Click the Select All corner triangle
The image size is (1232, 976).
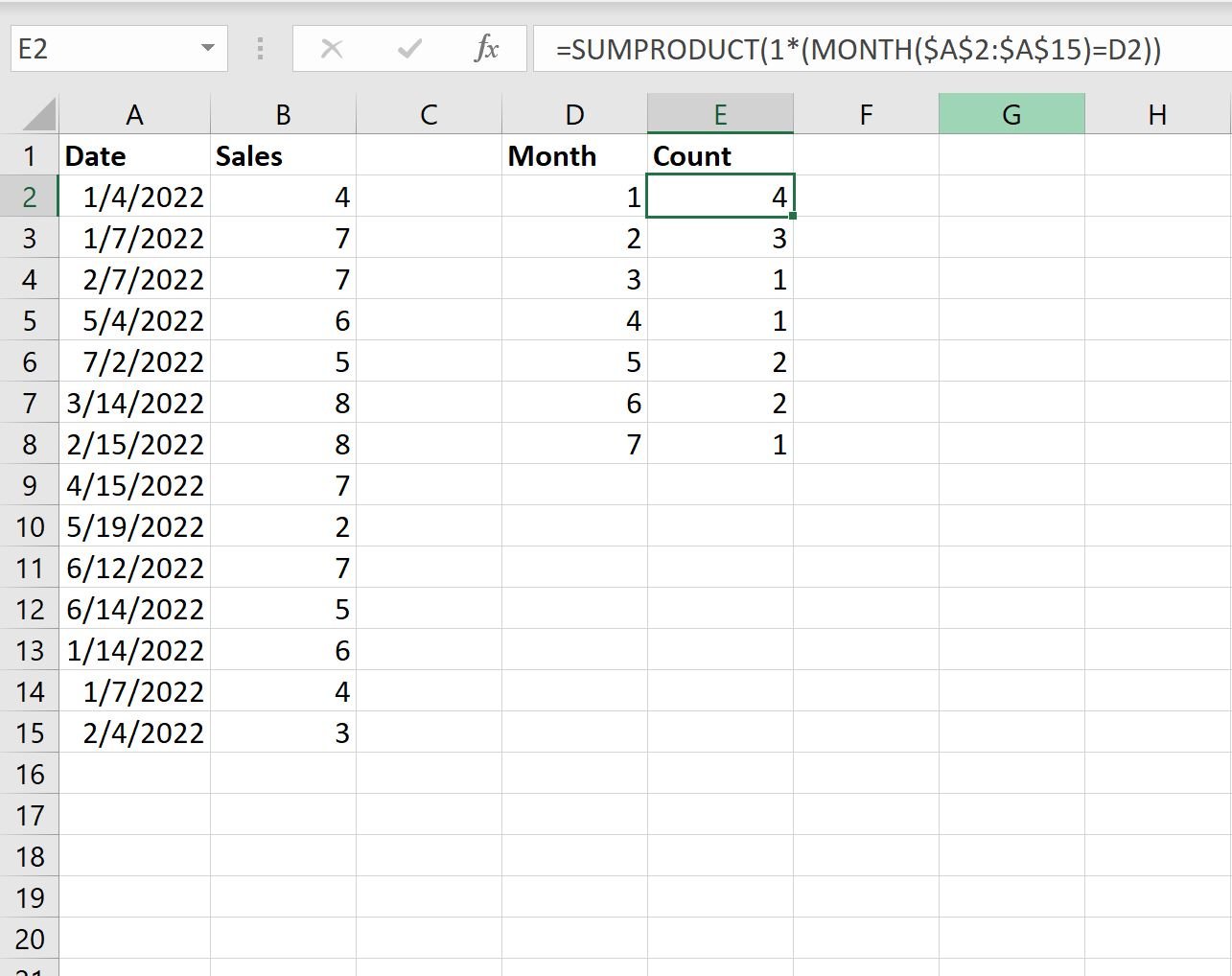(x=38, y=115)
